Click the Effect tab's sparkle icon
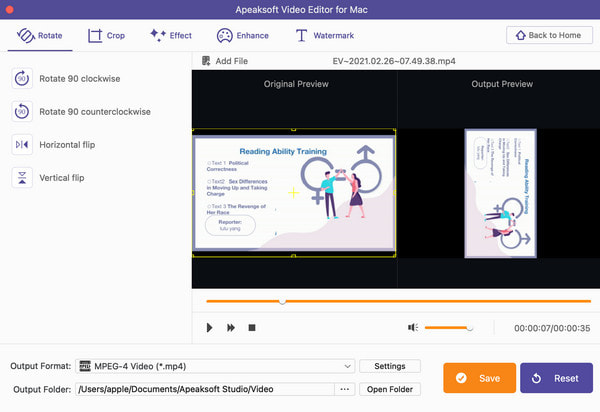Image resolution: width=600 pixels, height=412 pixels. point(158,35)
